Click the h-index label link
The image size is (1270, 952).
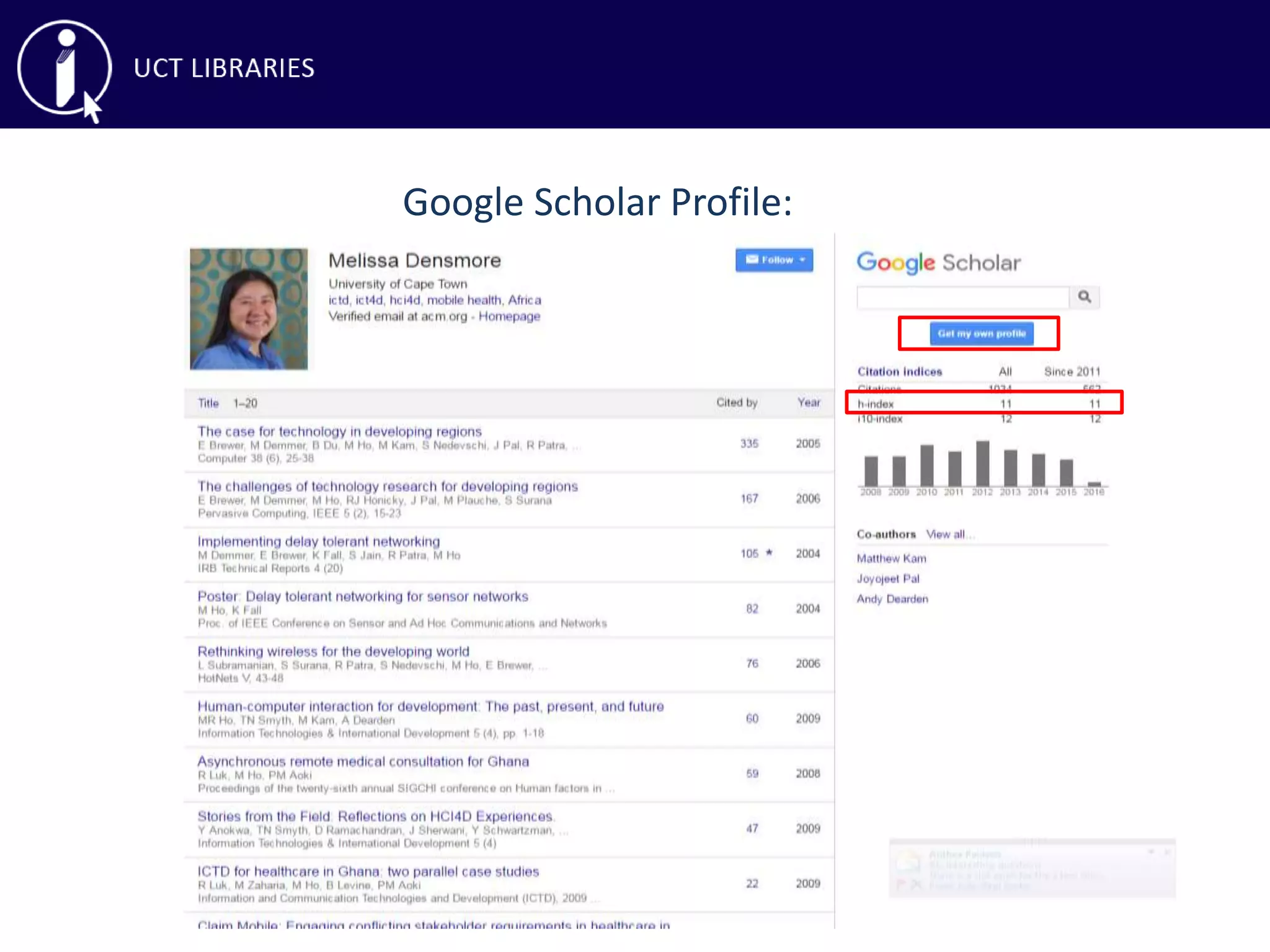click(875, 404)
